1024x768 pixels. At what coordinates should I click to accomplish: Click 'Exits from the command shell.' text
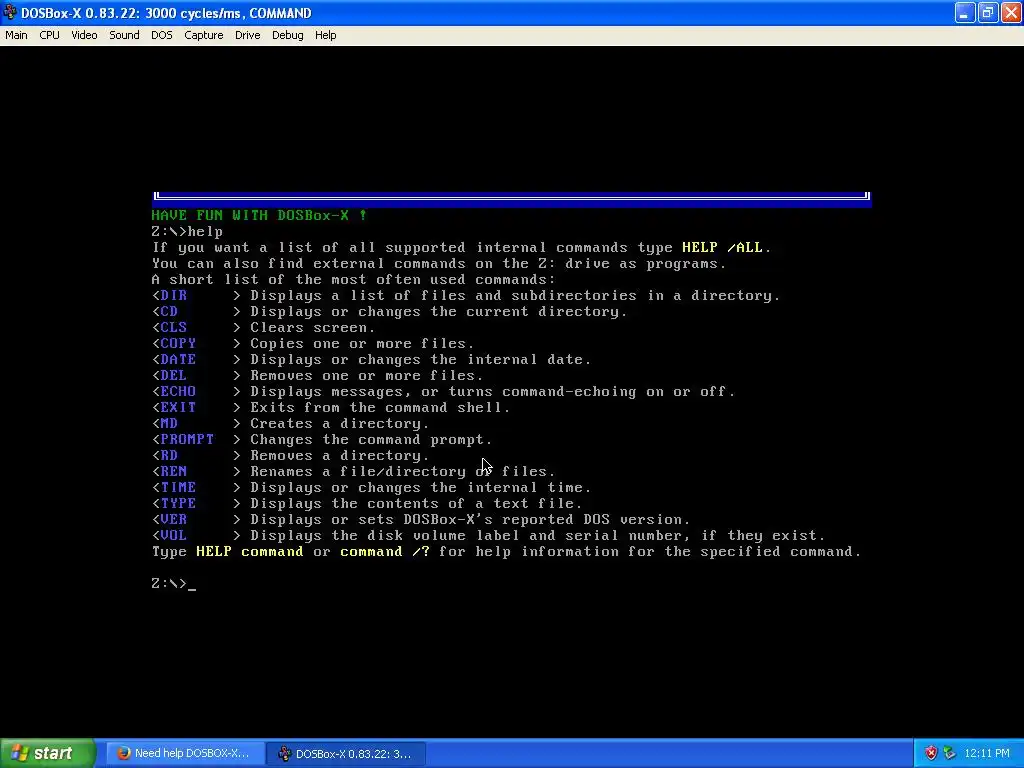coord(380,408)
